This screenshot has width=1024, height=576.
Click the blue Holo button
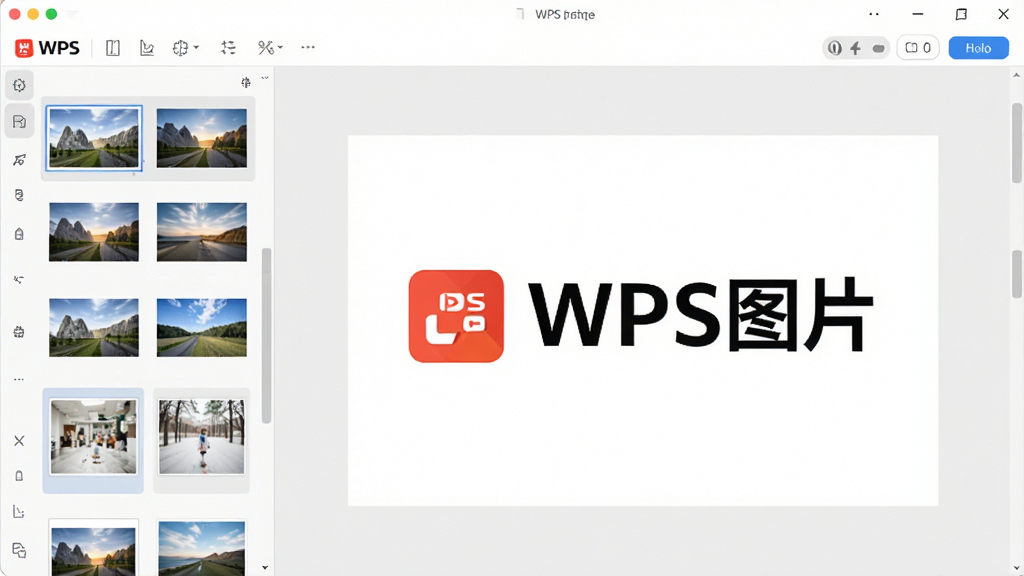tap(978, 48)
